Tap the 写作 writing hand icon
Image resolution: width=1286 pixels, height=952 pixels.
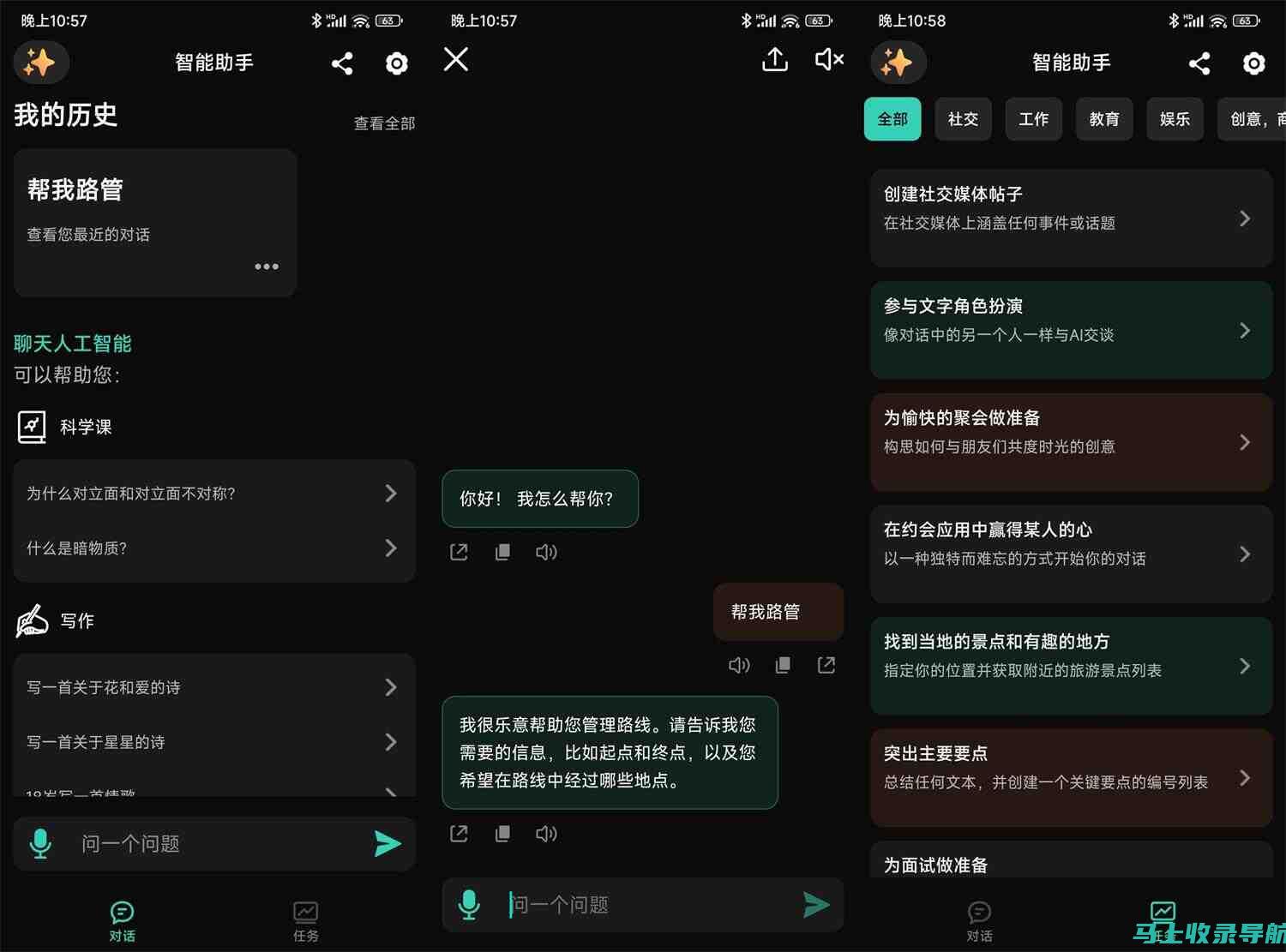point(32,620)
